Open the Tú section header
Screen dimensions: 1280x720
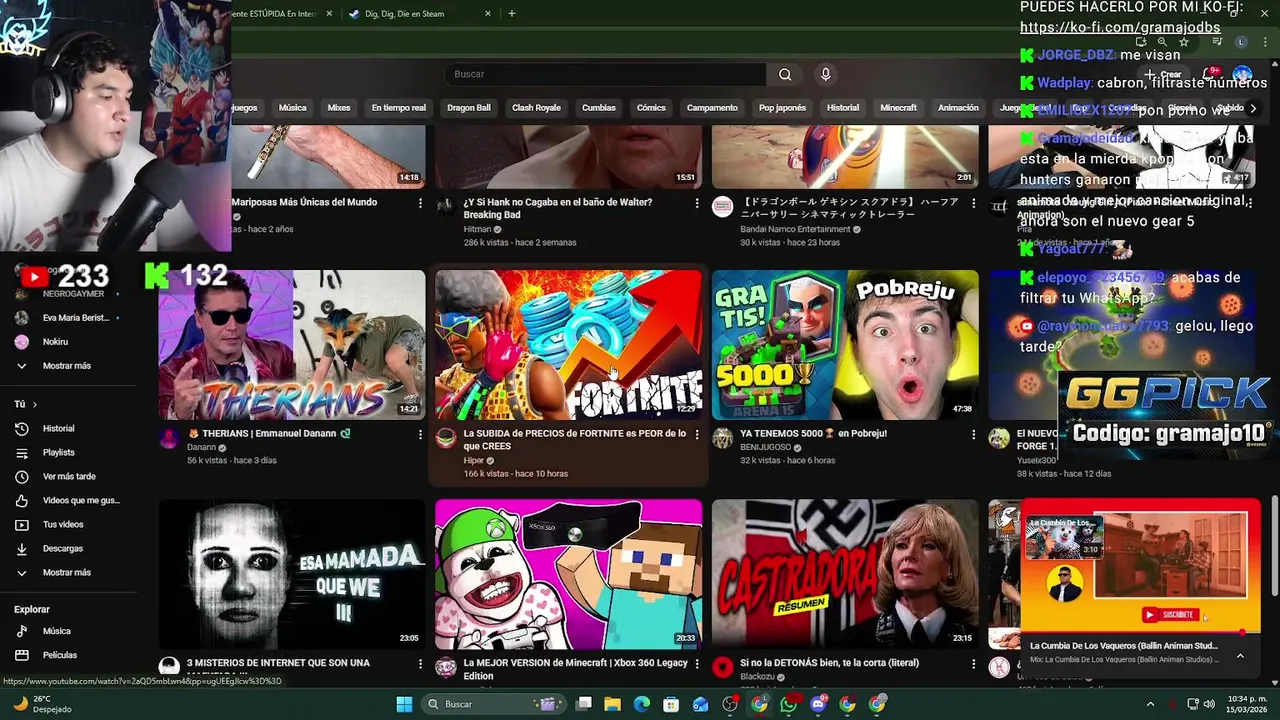[x=26, y=404]
